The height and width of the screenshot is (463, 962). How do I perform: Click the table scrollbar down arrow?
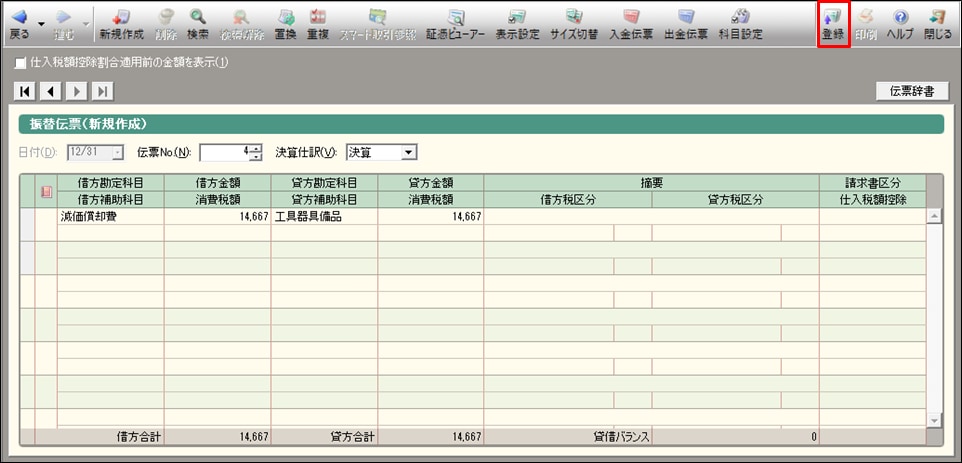(x=934, y=420)
